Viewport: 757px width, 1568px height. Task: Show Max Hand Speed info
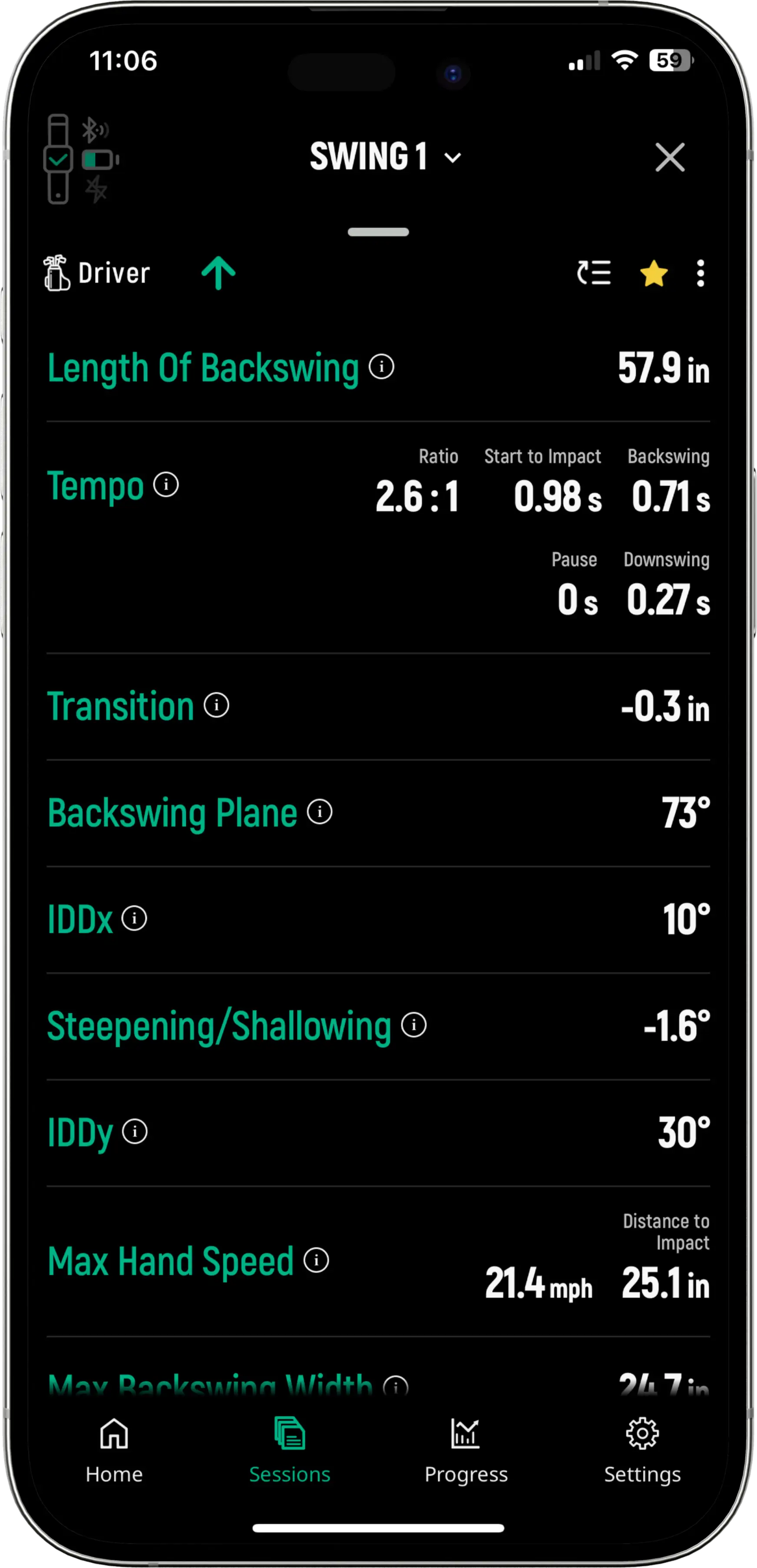click(x=317, y=1260)
